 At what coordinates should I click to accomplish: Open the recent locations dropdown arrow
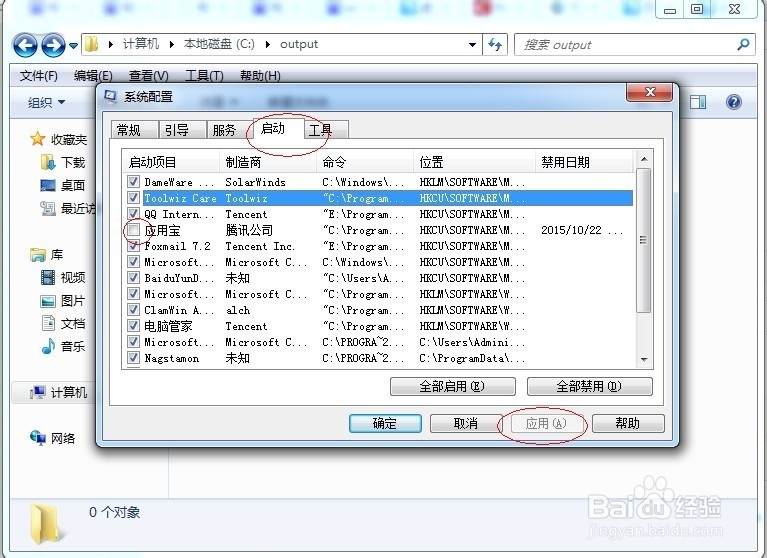pyautogui.click(x=73, y=45)
